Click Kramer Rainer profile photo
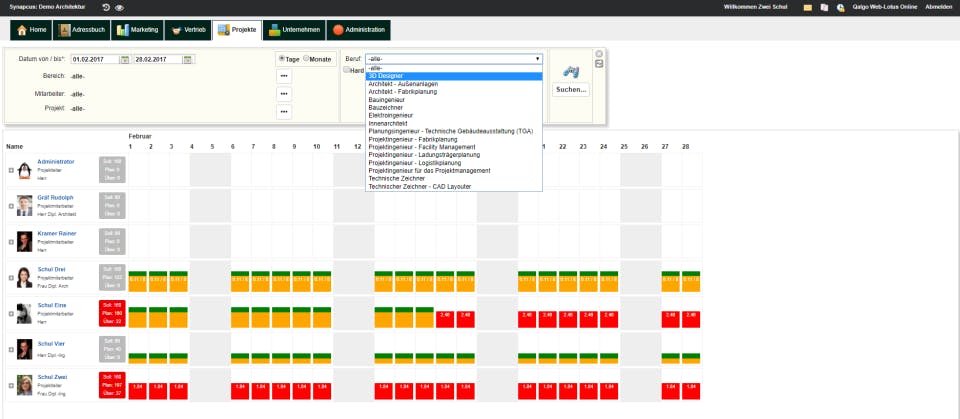The image size is (960, 419). (24, 241)
